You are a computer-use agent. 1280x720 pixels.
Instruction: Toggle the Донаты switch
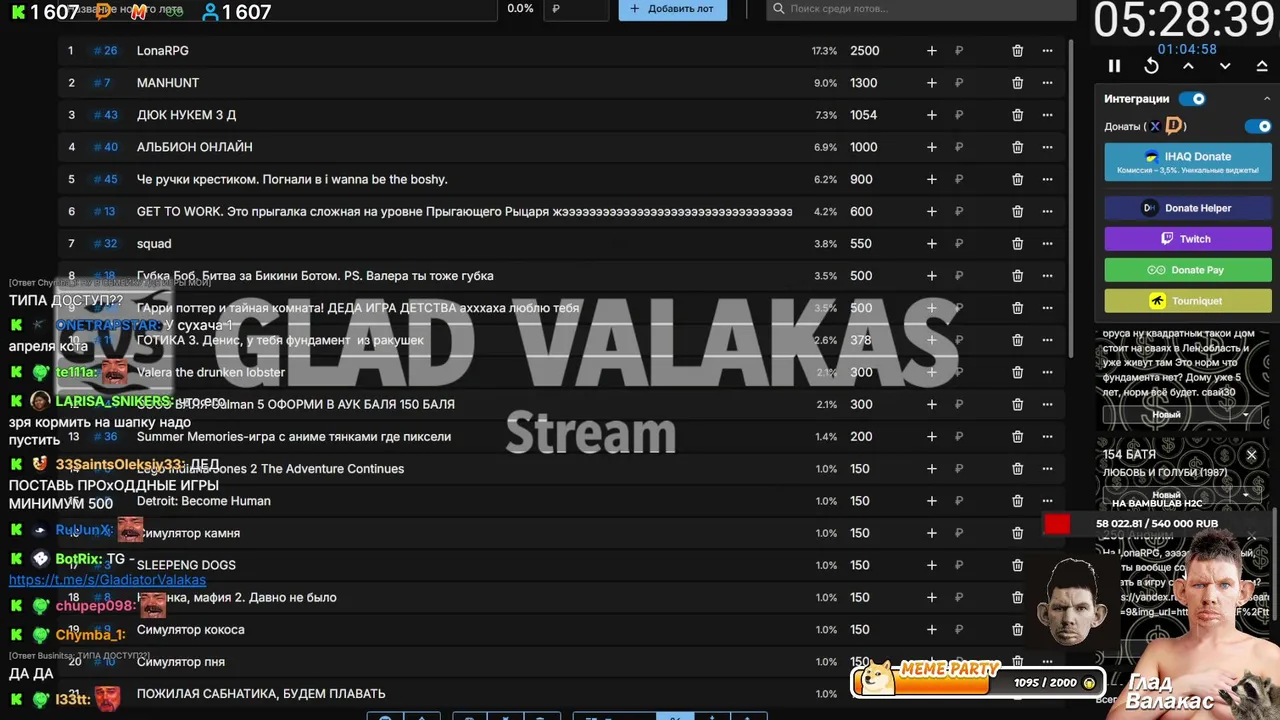tap(1257, 126)
